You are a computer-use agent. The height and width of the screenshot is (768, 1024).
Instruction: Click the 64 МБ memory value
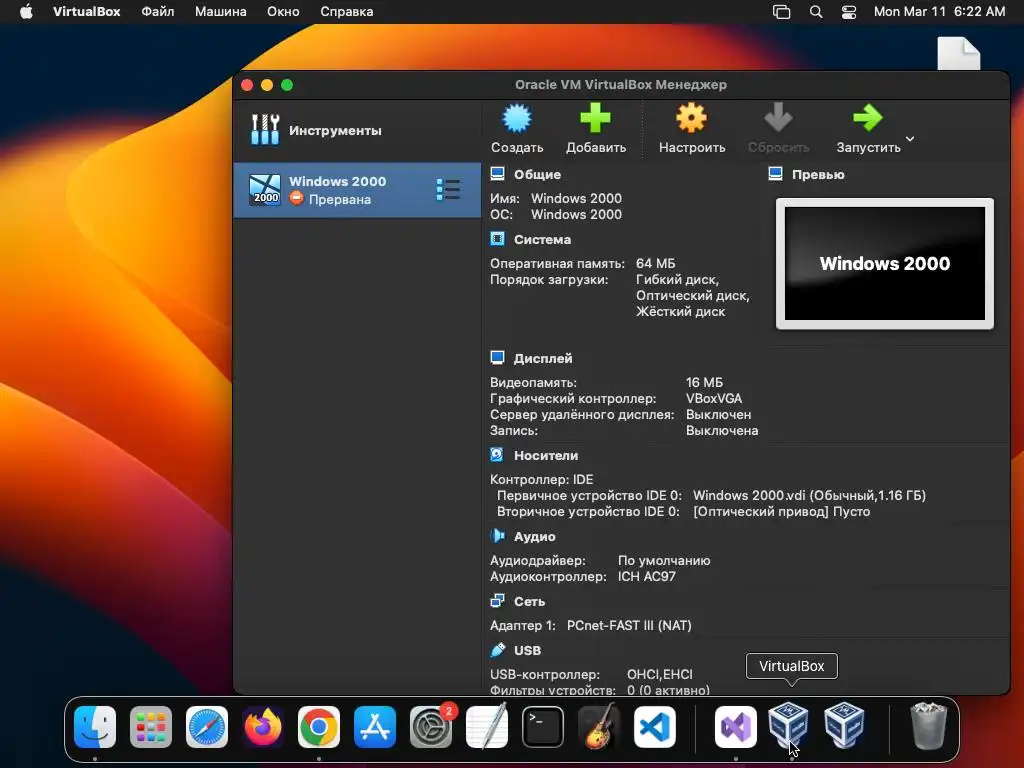(656, 263)
